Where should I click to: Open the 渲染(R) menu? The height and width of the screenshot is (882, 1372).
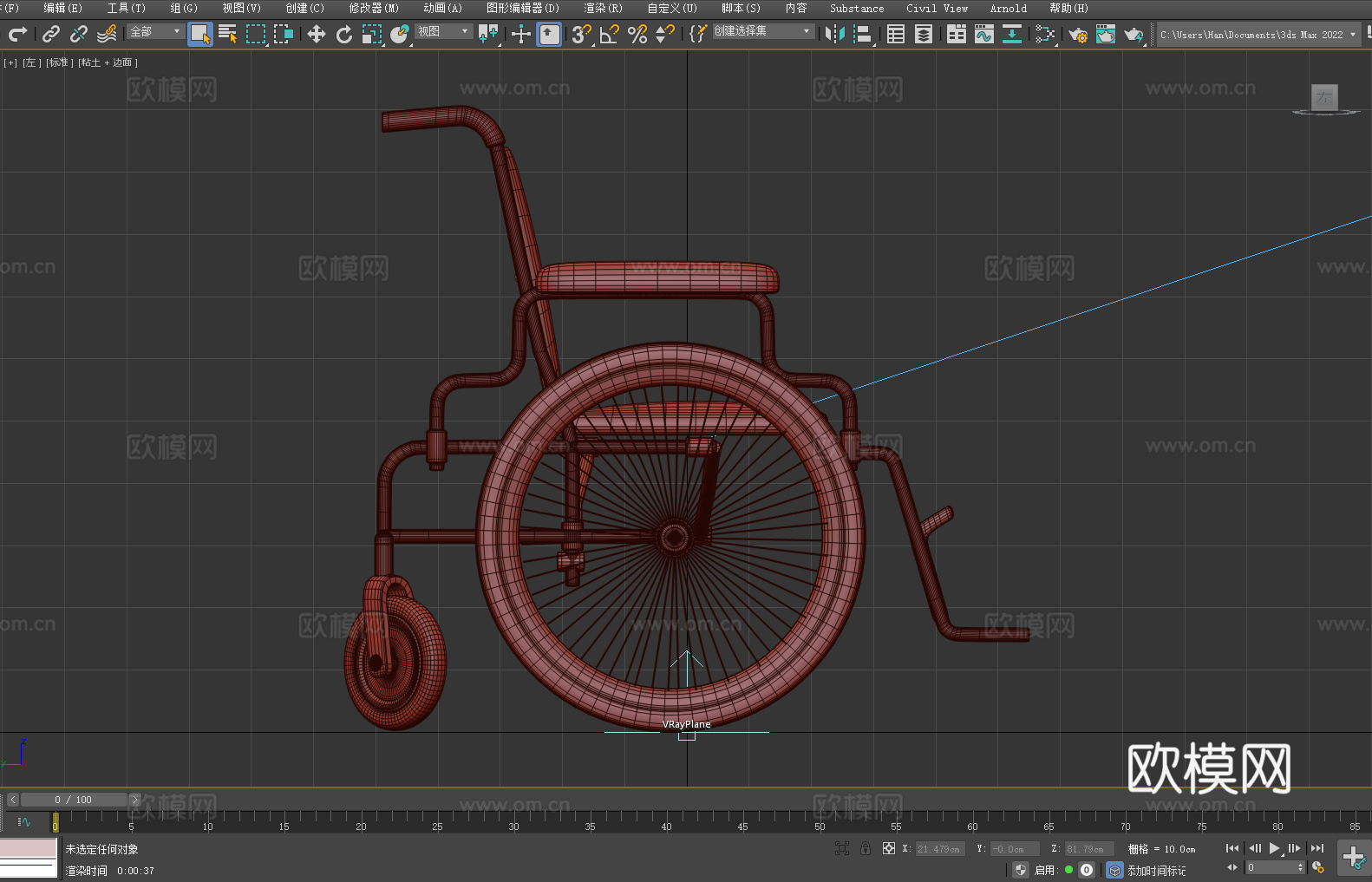coord(603,8)
